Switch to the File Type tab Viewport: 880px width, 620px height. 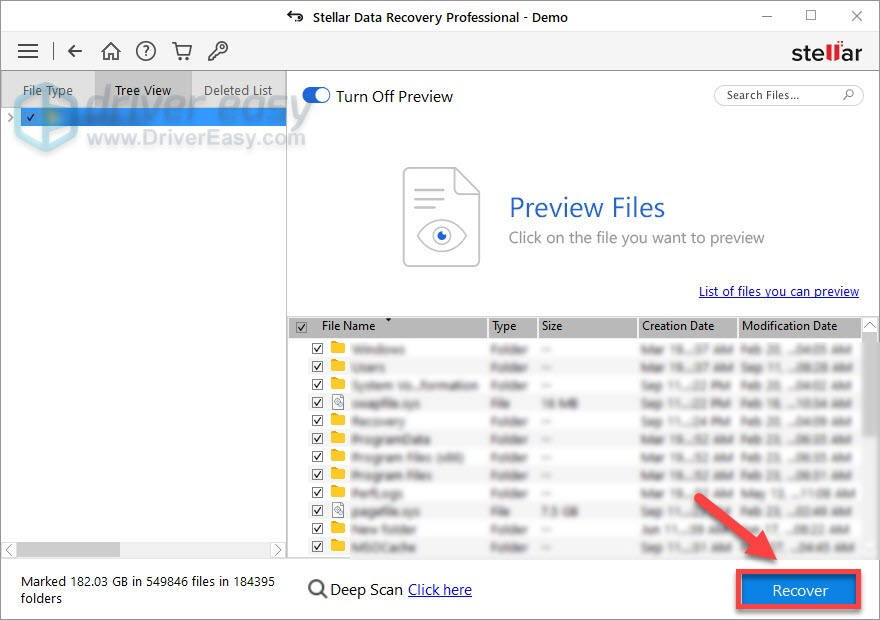[x=48, y=90]
